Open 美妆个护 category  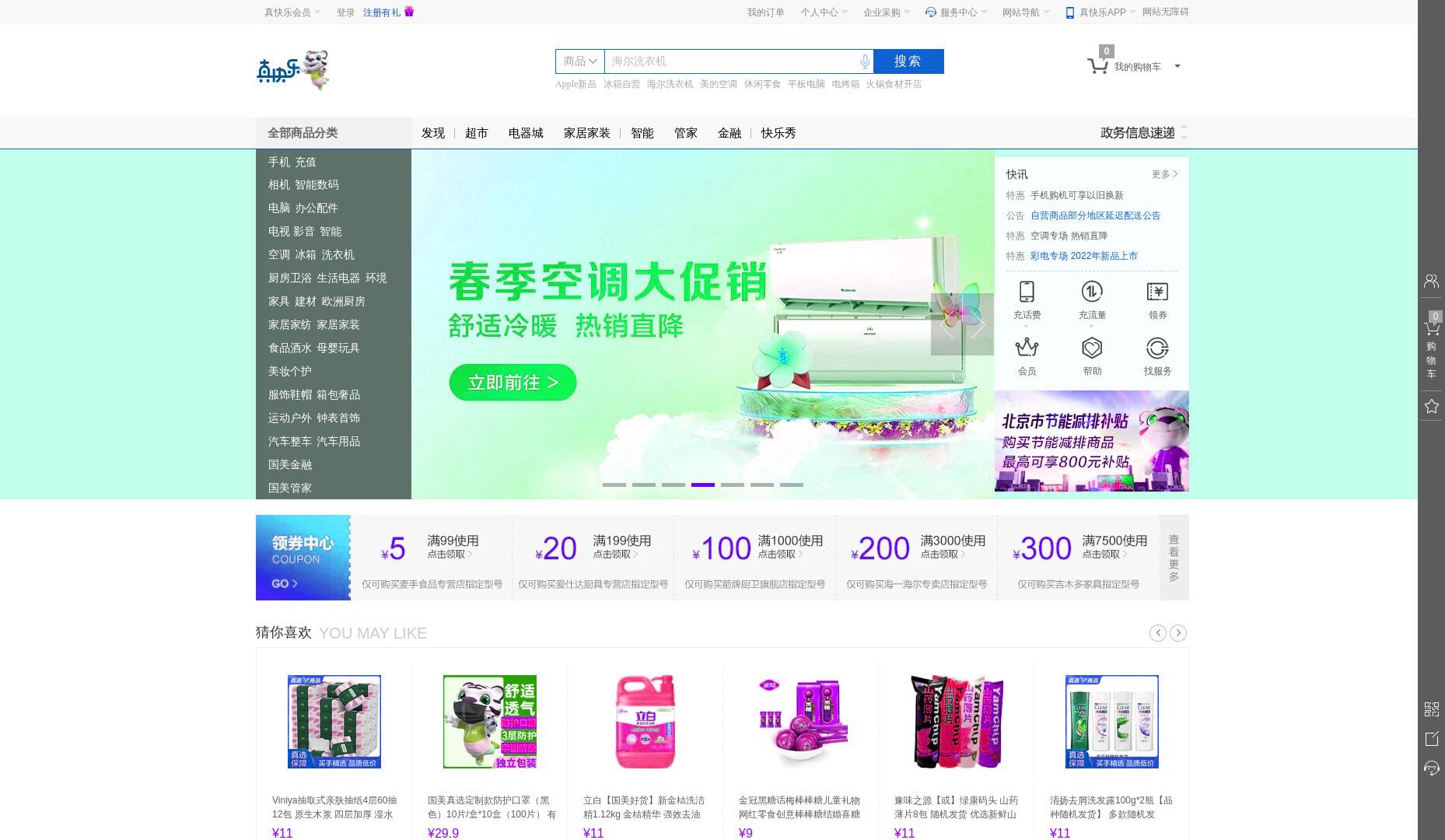[290, 372]
